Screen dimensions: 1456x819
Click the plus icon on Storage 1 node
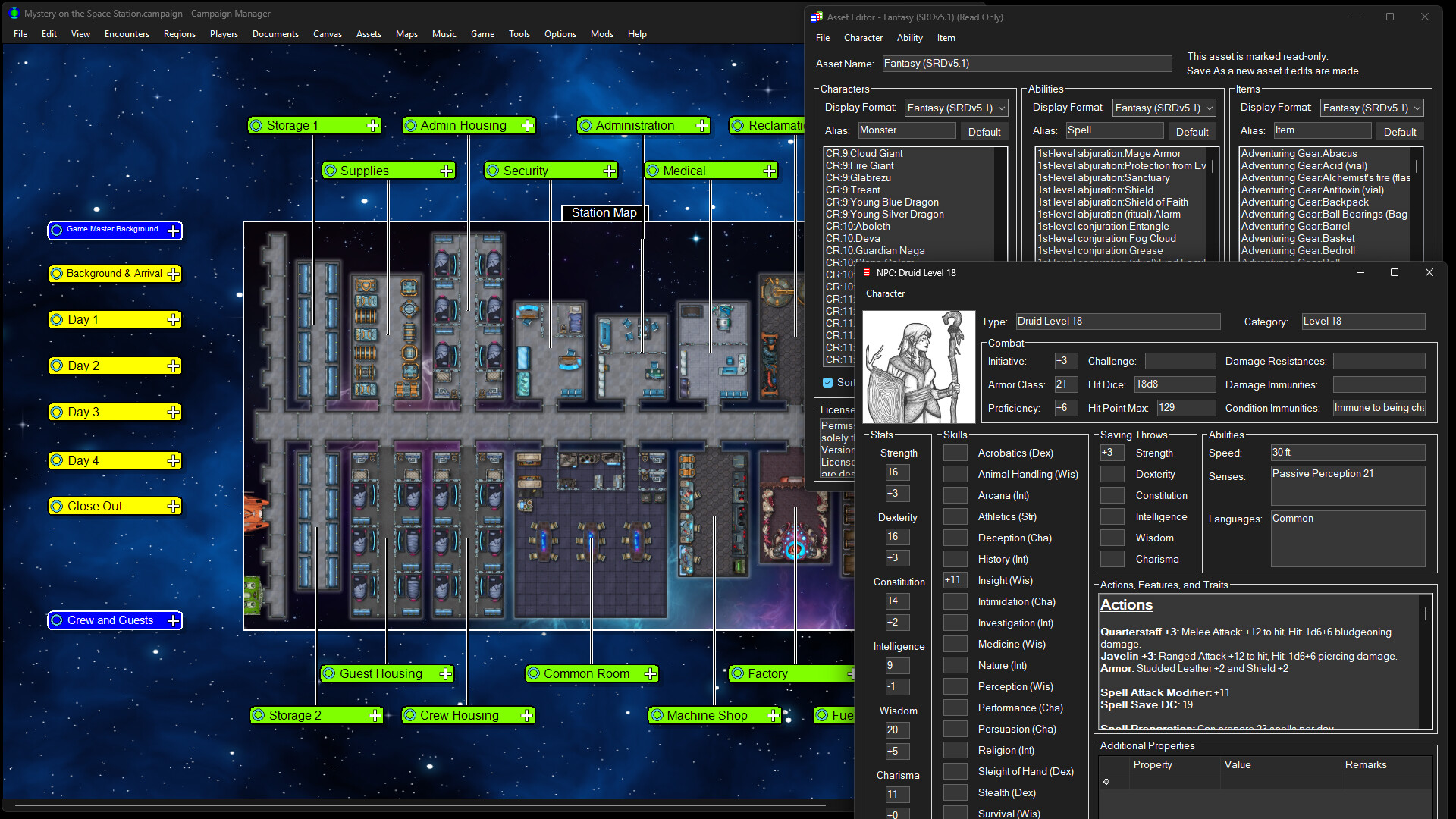click(373, 126)
